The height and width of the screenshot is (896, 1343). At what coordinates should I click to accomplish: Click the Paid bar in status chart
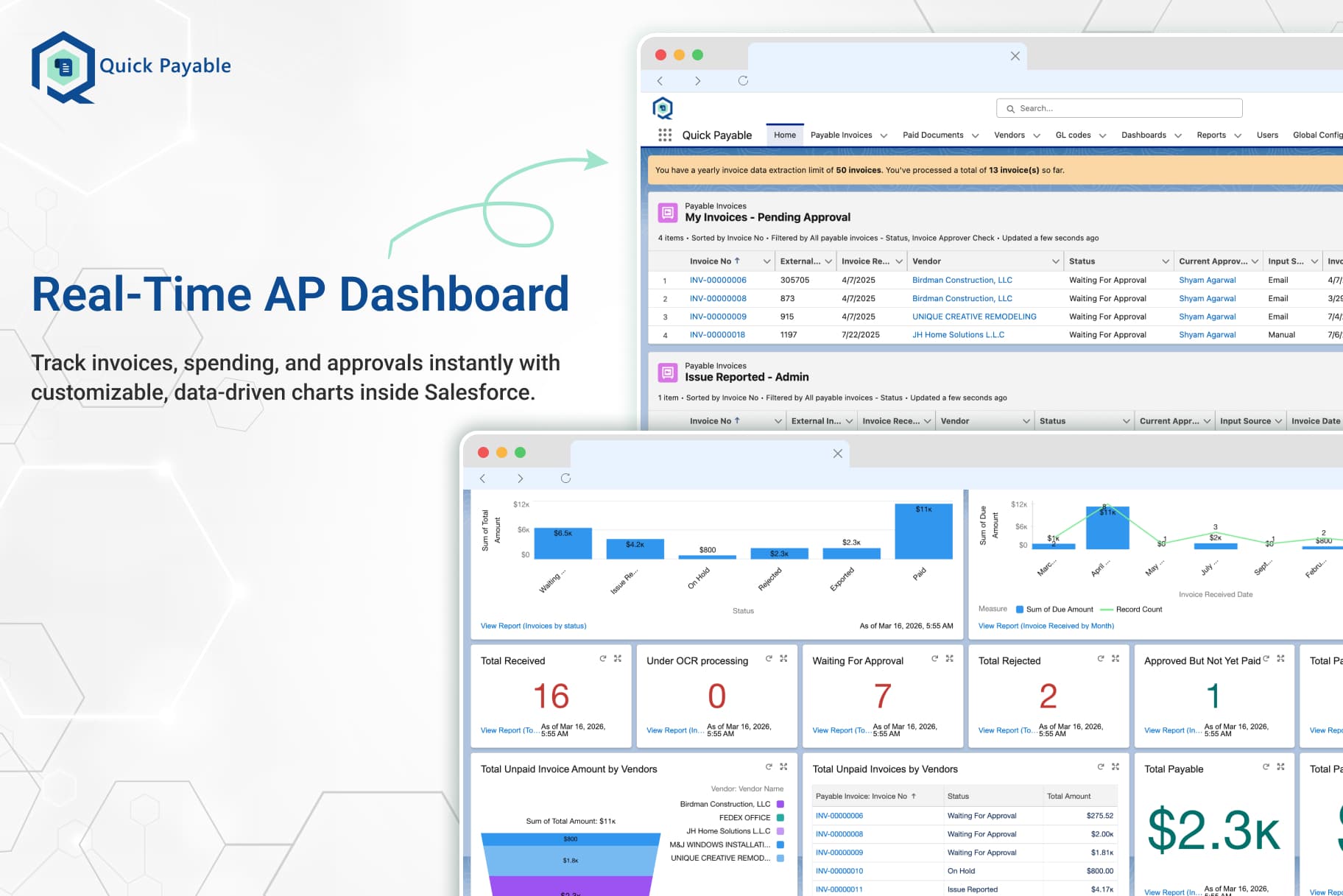click(923, 531)
